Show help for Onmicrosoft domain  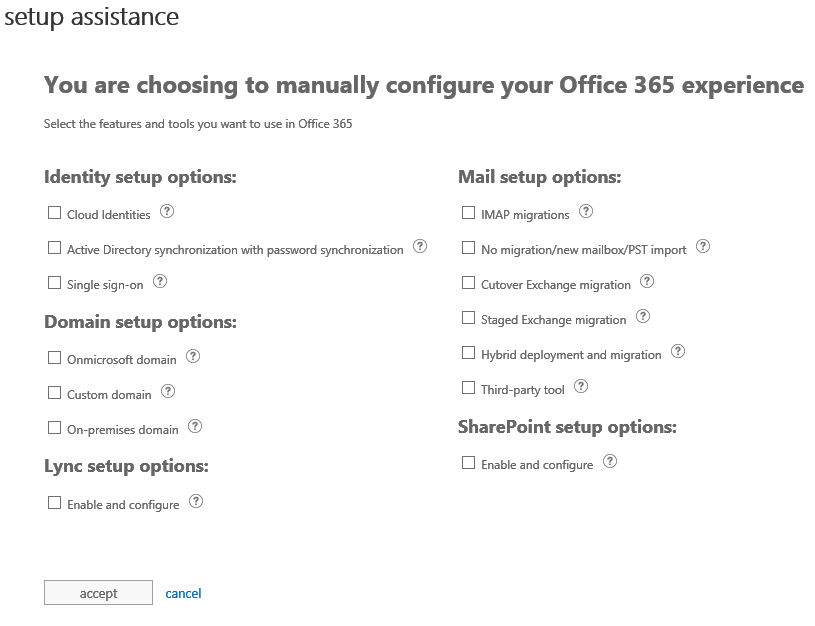[193, 357]
